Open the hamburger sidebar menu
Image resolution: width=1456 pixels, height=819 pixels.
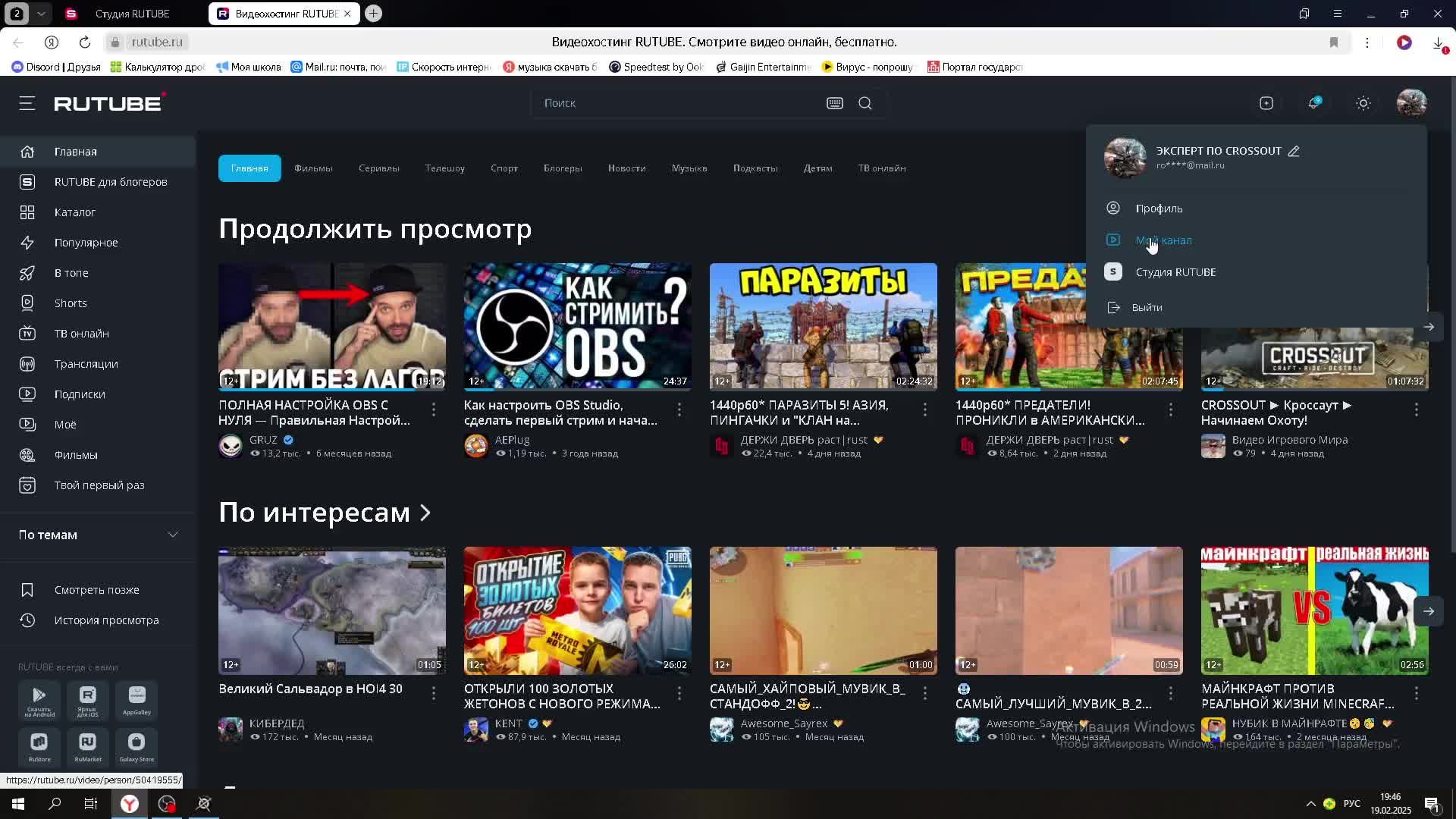(27, 103)
